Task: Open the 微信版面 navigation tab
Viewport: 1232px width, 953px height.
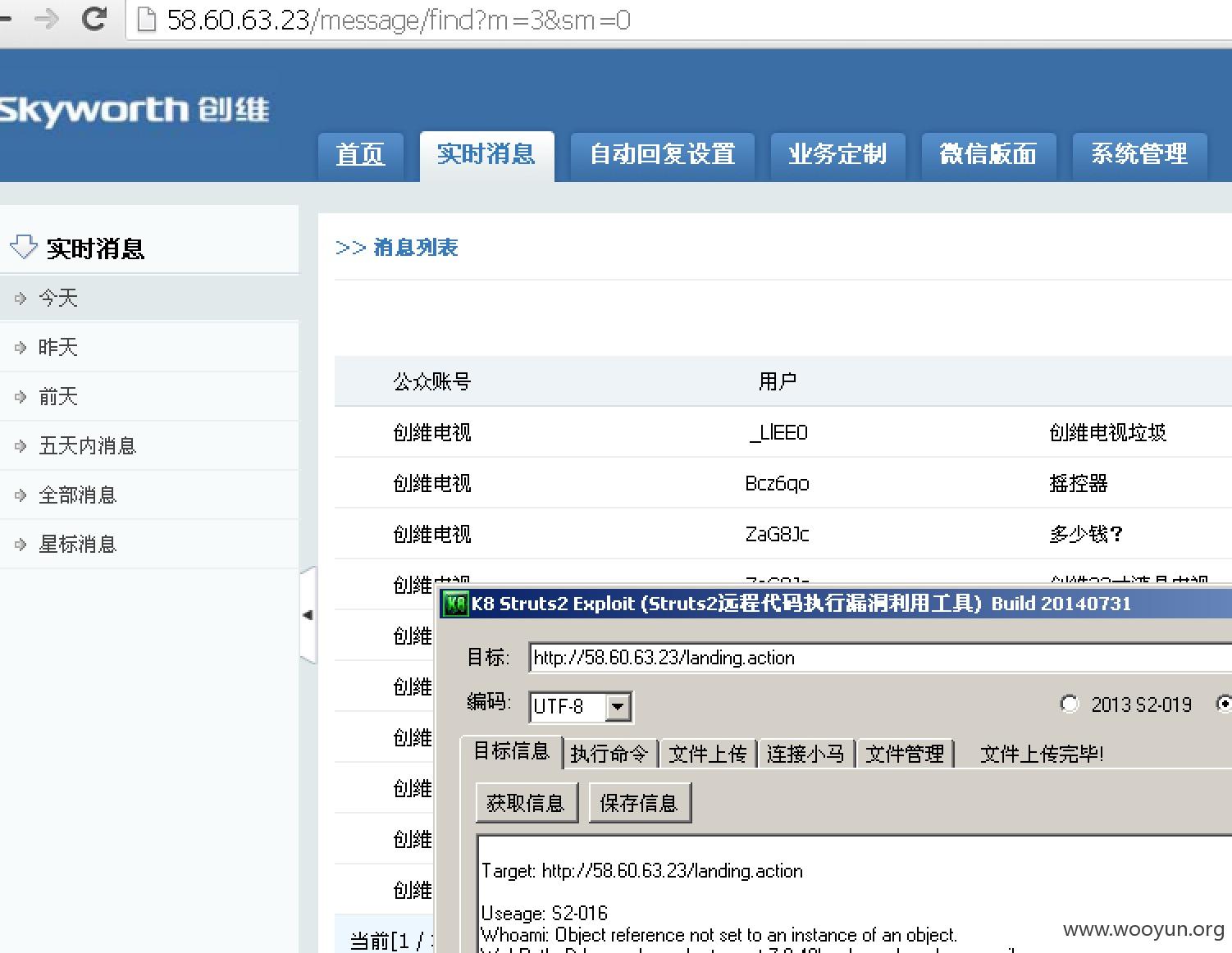Action: point(988,156)
